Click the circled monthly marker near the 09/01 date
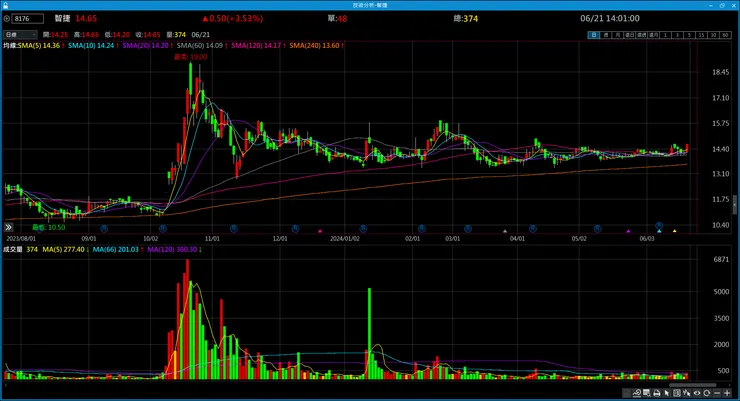 pos(104,229)
